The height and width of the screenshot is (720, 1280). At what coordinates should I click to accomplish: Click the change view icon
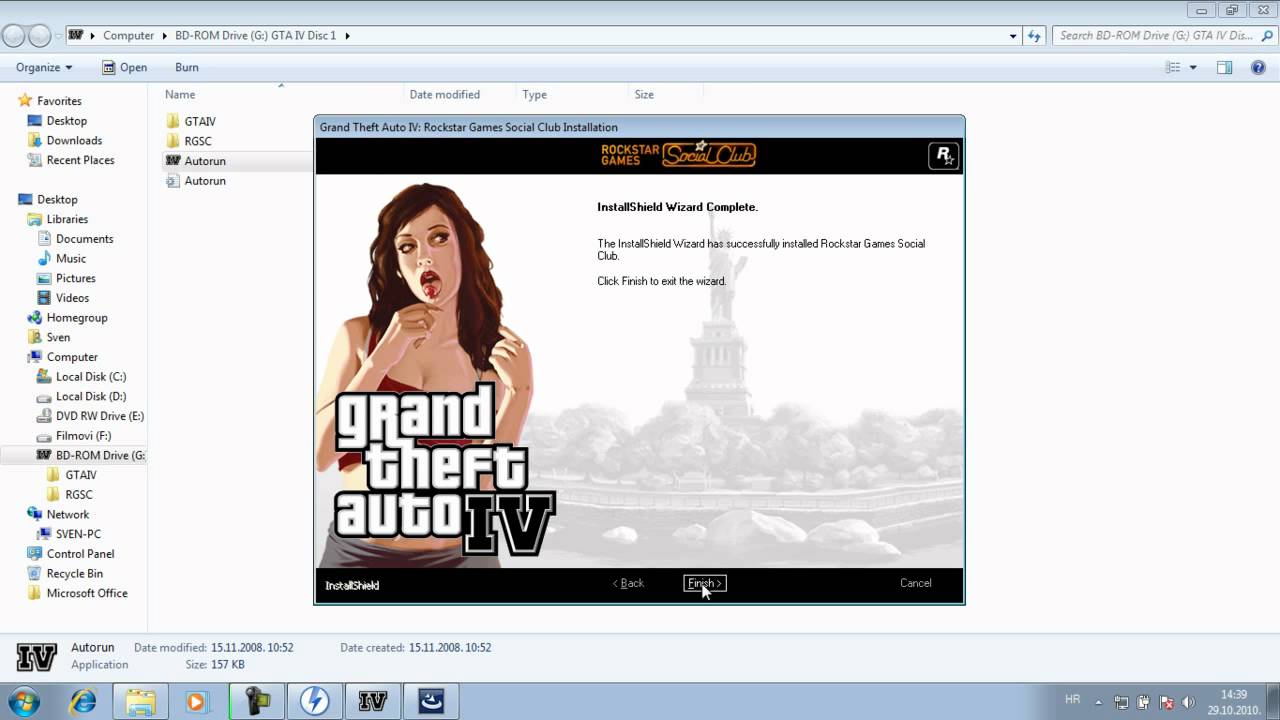tap(1174, 67)
